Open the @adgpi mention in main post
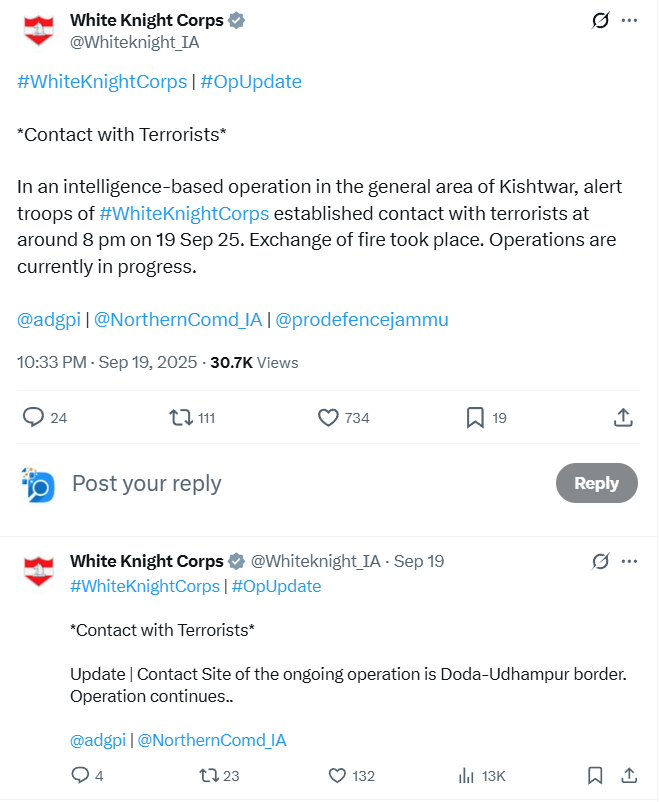This screenshot has height=802, width=659. point(48,320)
